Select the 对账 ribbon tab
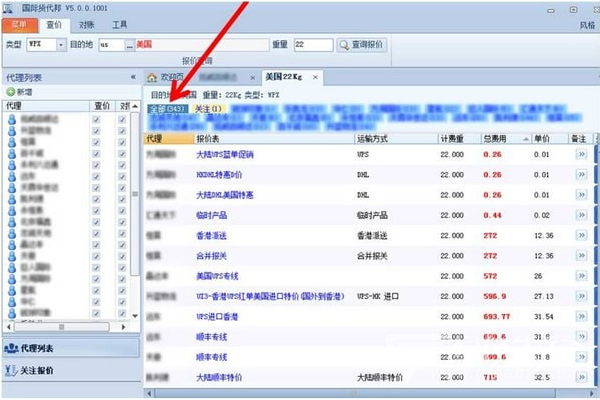Image resolution: width=600 pixels, height=400 pixels. pyautogui.click(x=86, y=22)
